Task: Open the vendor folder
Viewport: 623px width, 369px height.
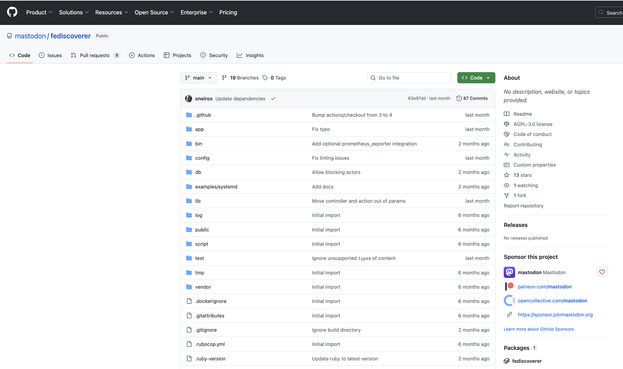Action: [203, 287]
